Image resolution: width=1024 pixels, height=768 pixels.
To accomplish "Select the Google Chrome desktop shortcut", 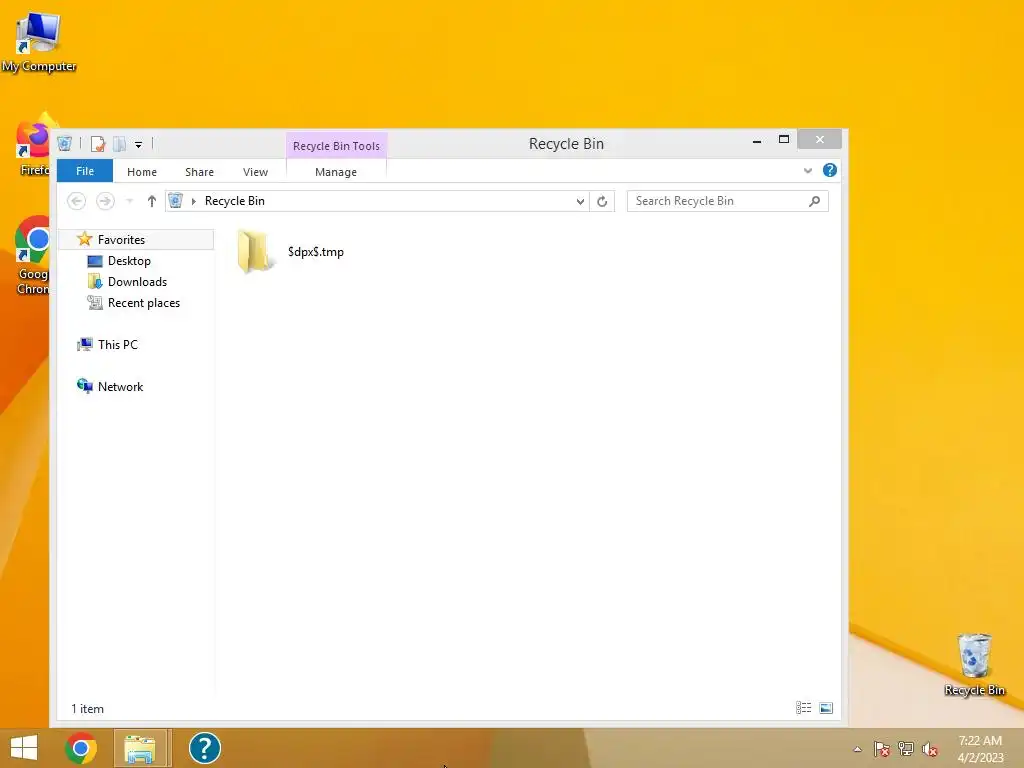I will (32, 256).
